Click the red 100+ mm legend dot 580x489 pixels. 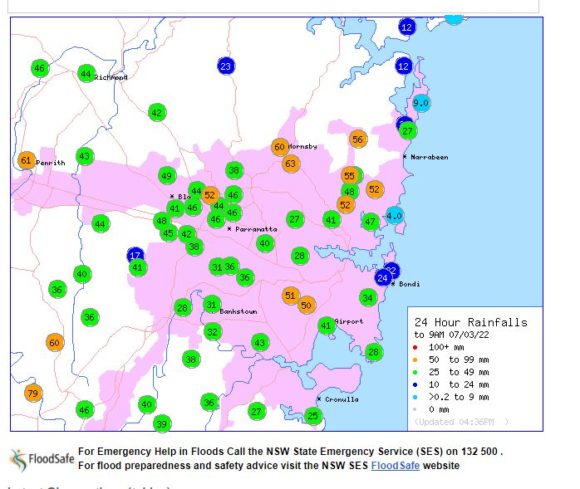tap(415, 347)
